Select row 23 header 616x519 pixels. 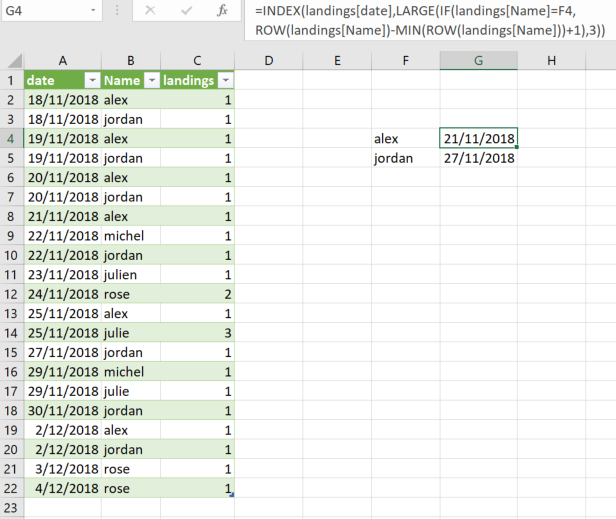point(11,508)
